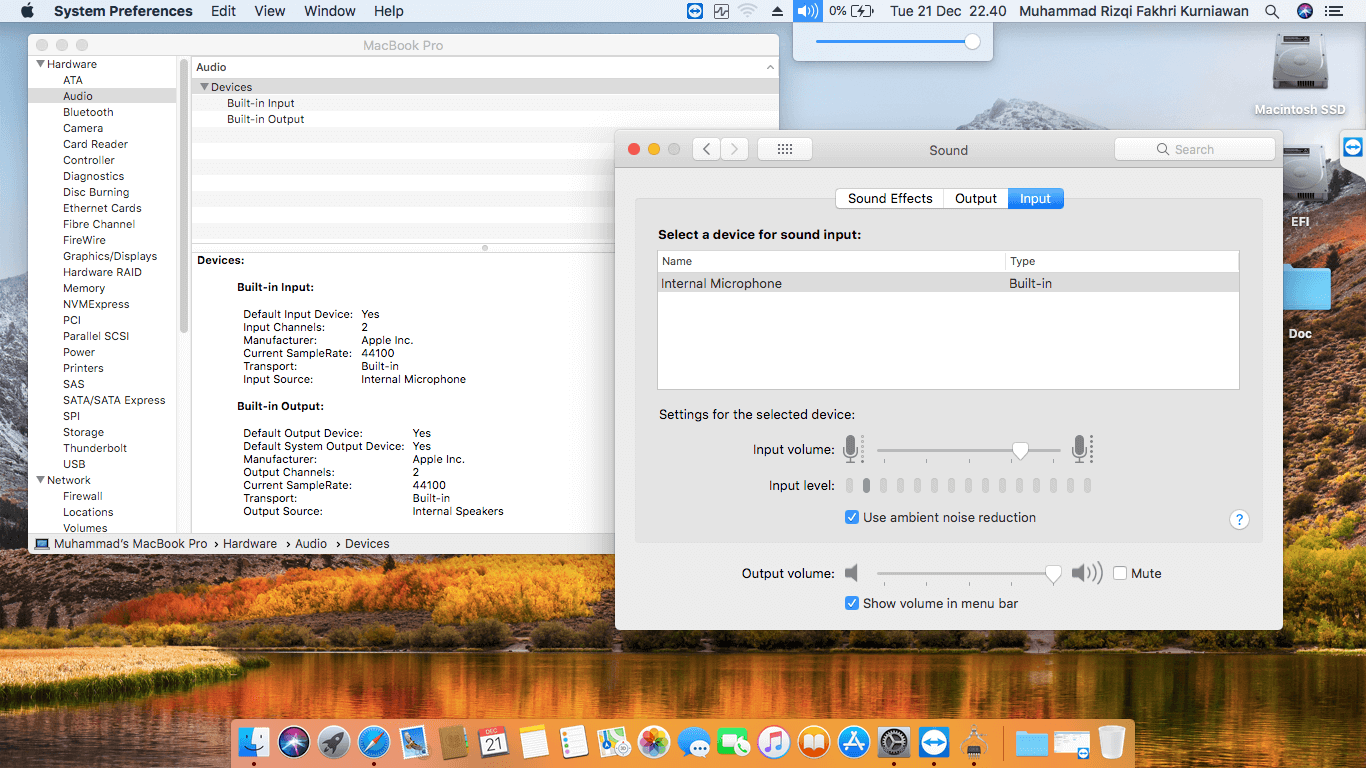This screenshot has width=1366, height=768.
Task: Toggle the Mute checkbox
Action: [x=1120, y=573]
